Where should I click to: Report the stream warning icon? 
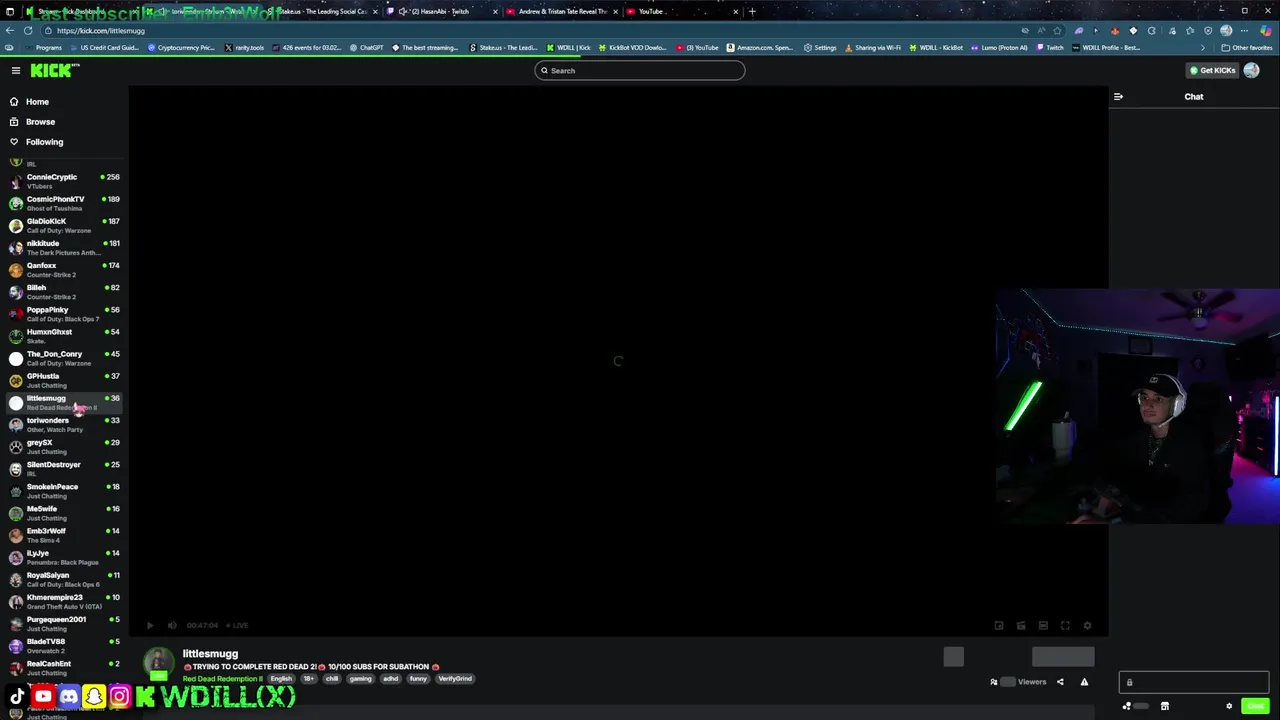pyautogui.click(x=1084, y=682)
